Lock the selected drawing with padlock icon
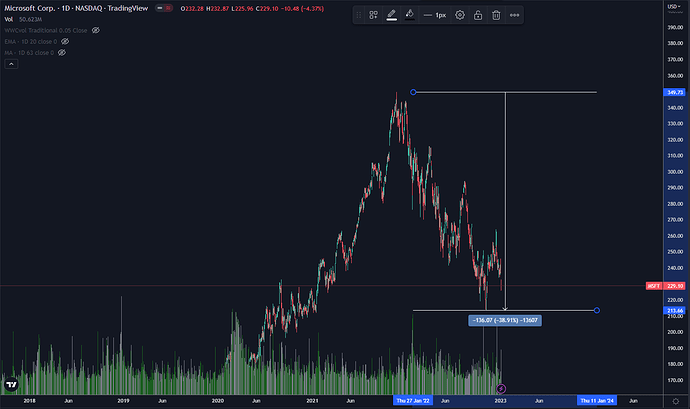 (x=478, y=15)
